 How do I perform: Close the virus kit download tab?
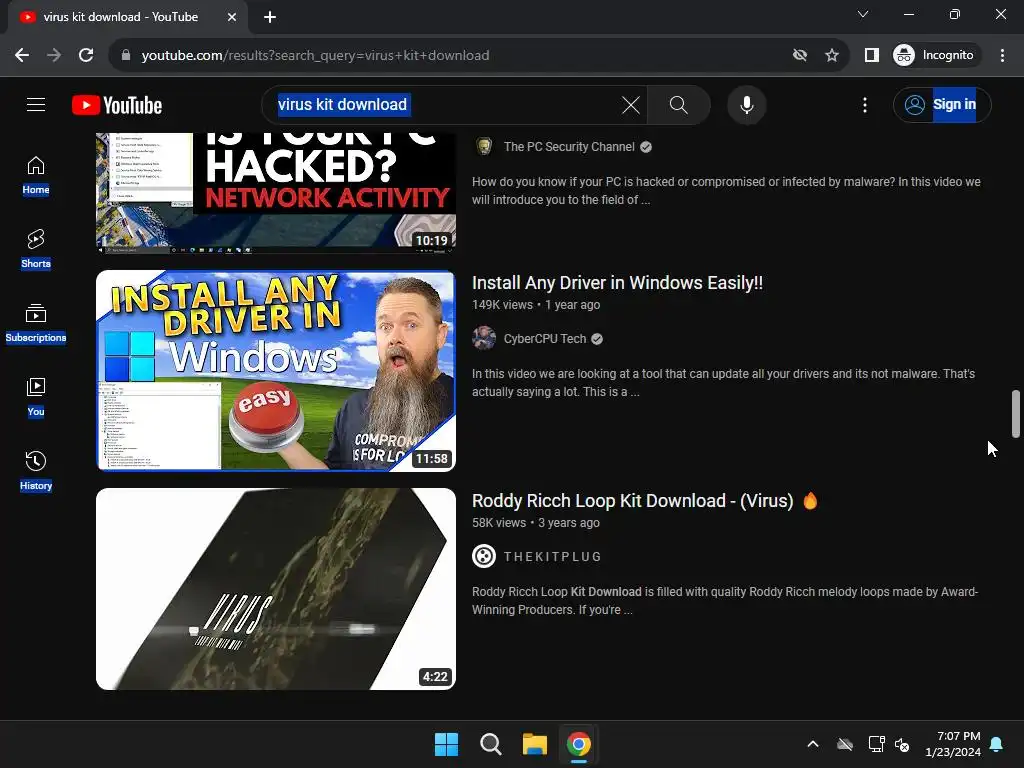tap(232, 17)
